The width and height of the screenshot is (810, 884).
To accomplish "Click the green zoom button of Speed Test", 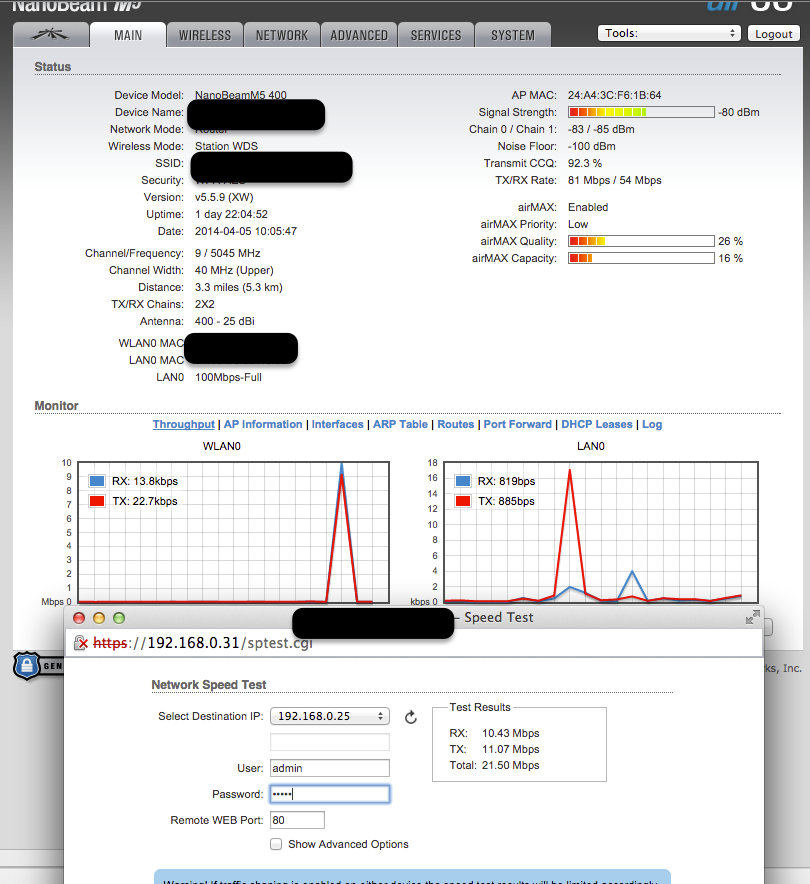I will (x=119, y=618).
